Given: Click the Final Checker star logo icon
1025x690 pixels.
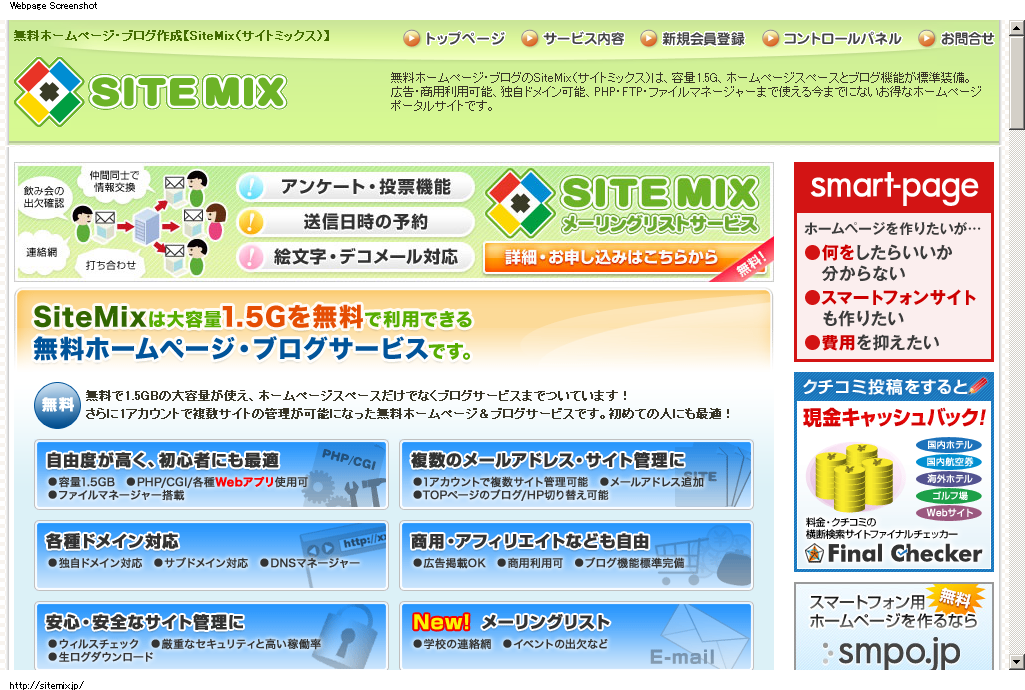Looking at the screenshot, I should 814,554.
